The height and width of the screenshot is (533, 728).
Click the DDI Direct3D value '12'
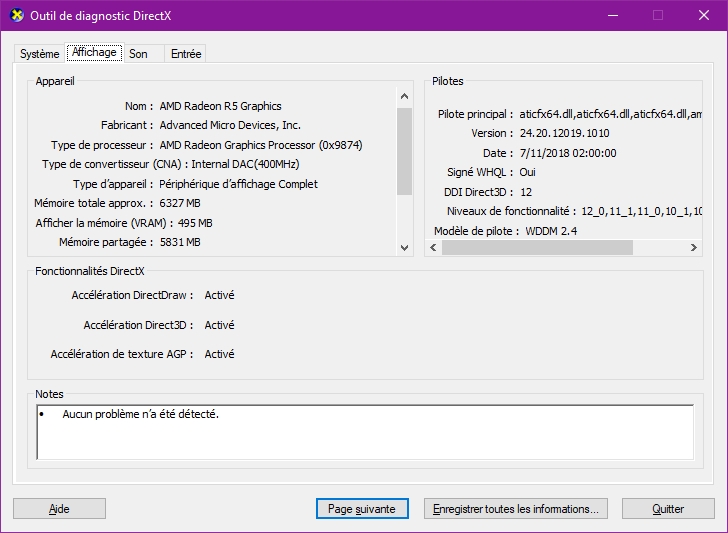tap(526, 192)
